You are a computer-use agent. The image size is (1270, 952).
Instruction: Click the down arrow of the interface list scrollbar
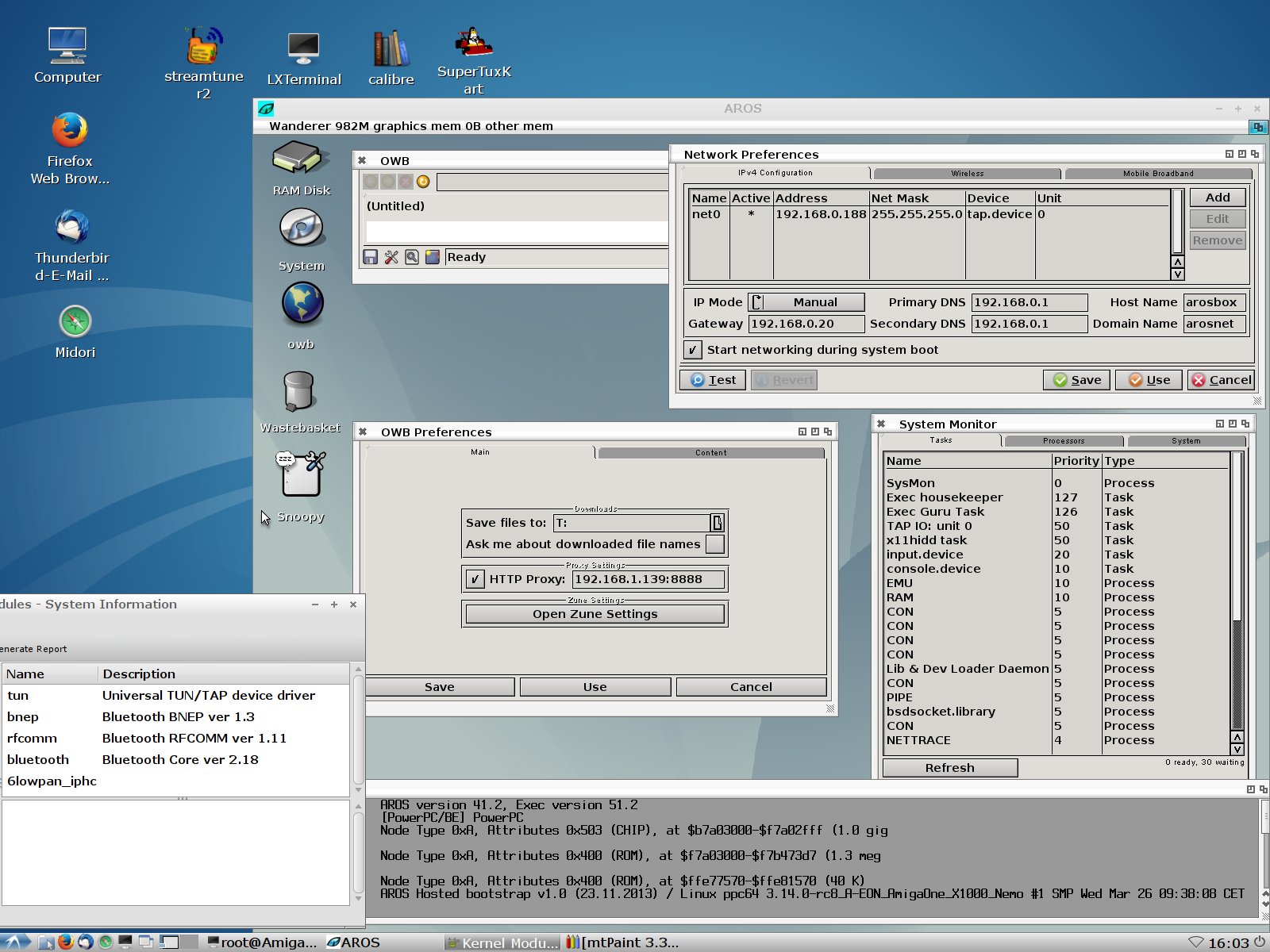1178,274
